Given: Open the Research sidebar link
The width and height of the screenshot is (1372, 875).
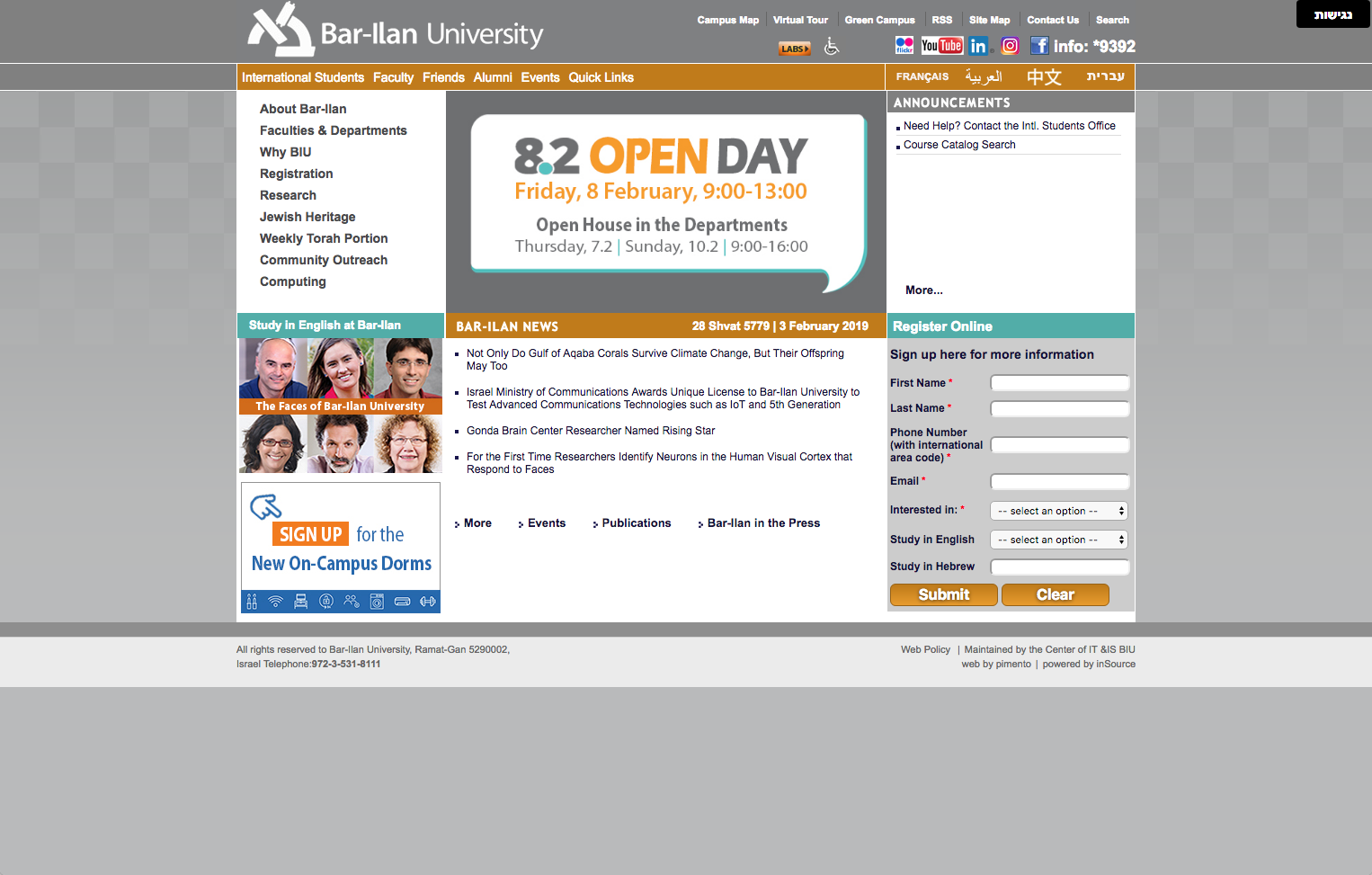Looking at the screenshot, I should [x=288, y=195].
